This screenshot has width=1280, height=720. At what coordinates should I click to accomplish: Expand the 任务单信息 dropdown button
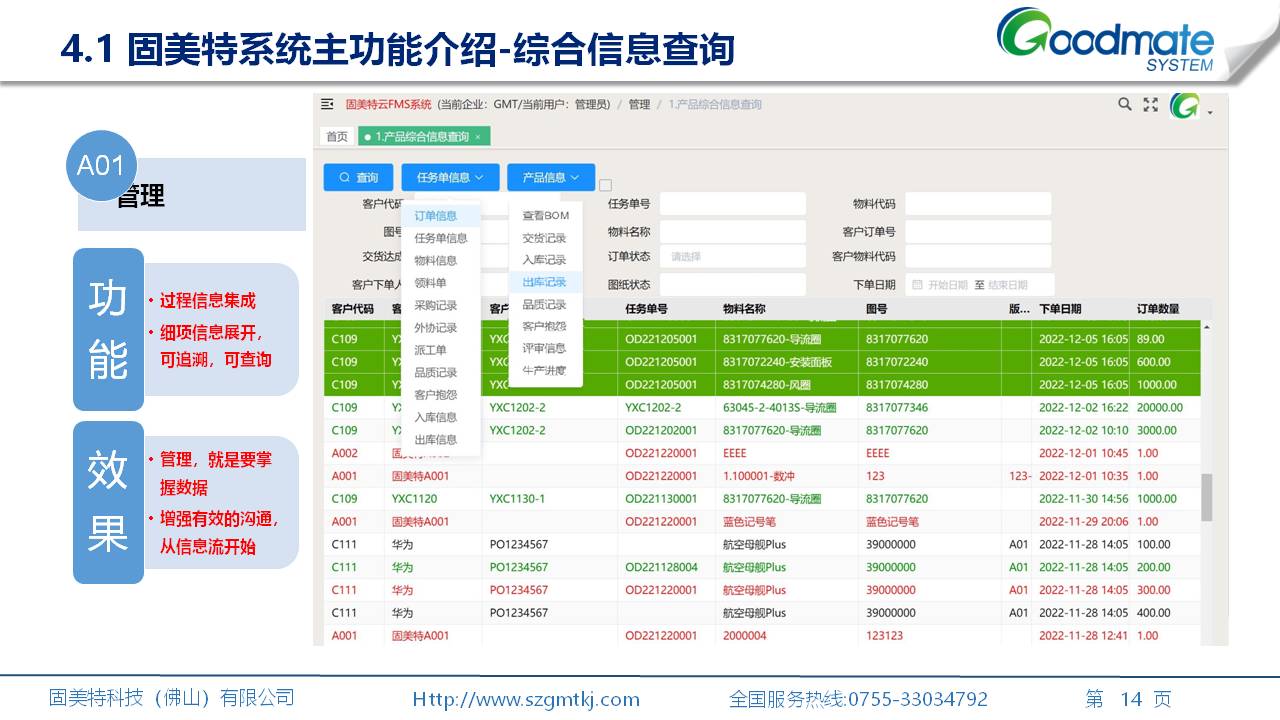tap(450, 177)
